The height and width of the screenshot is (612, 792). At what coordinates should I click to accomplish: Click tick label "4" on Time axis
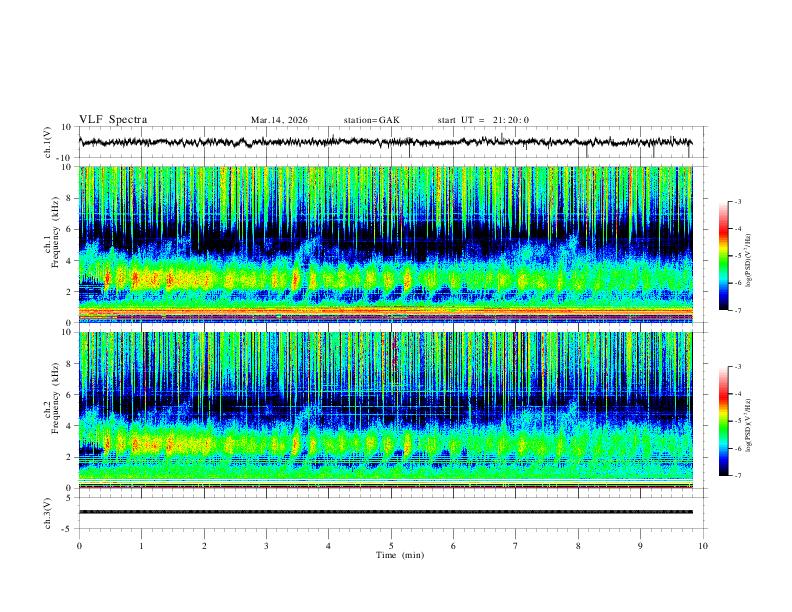pos(328,546)
